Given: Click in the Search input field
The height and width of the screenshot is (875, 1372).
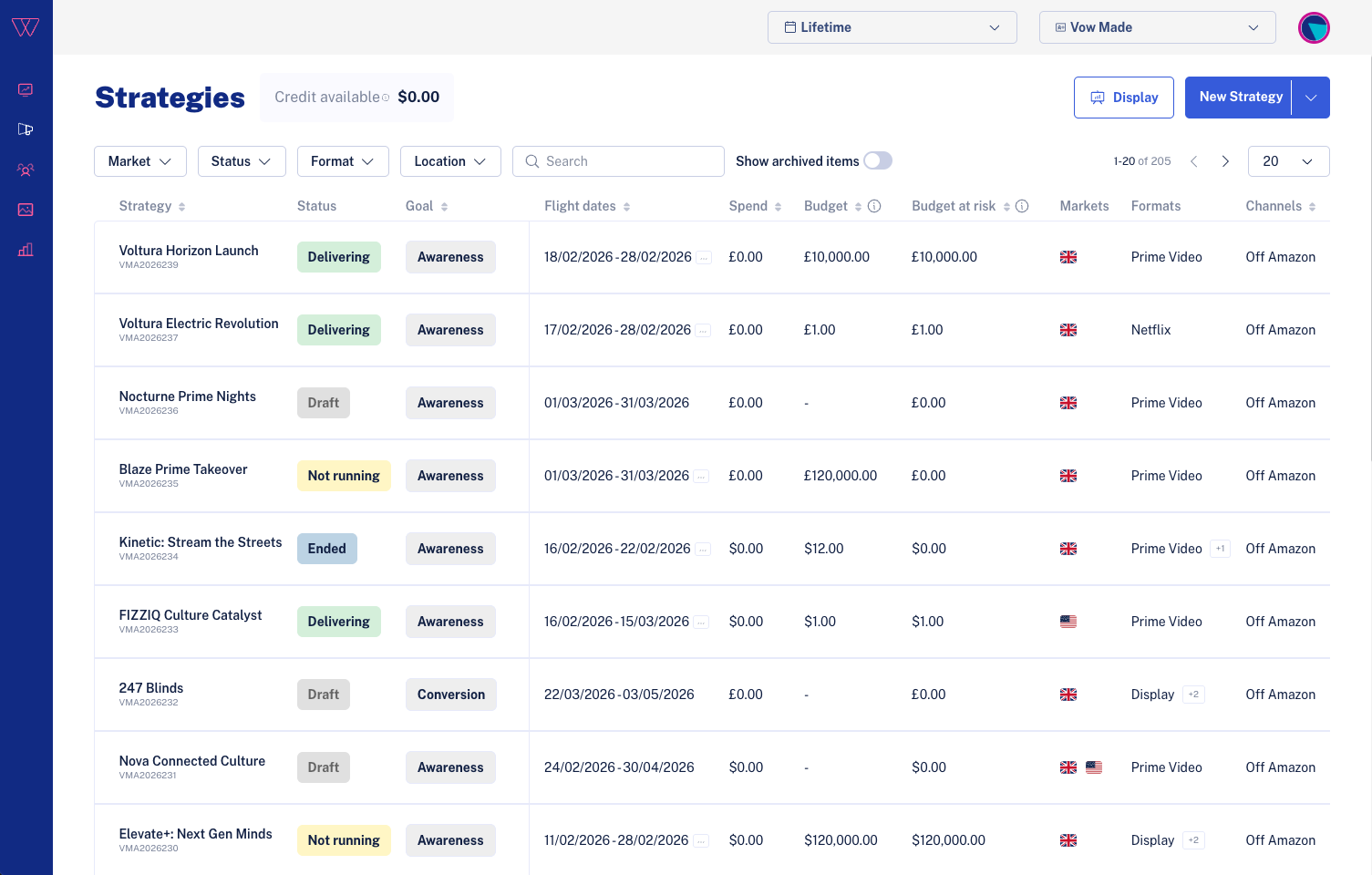Looking at the screenshot, I should (629, 161).
